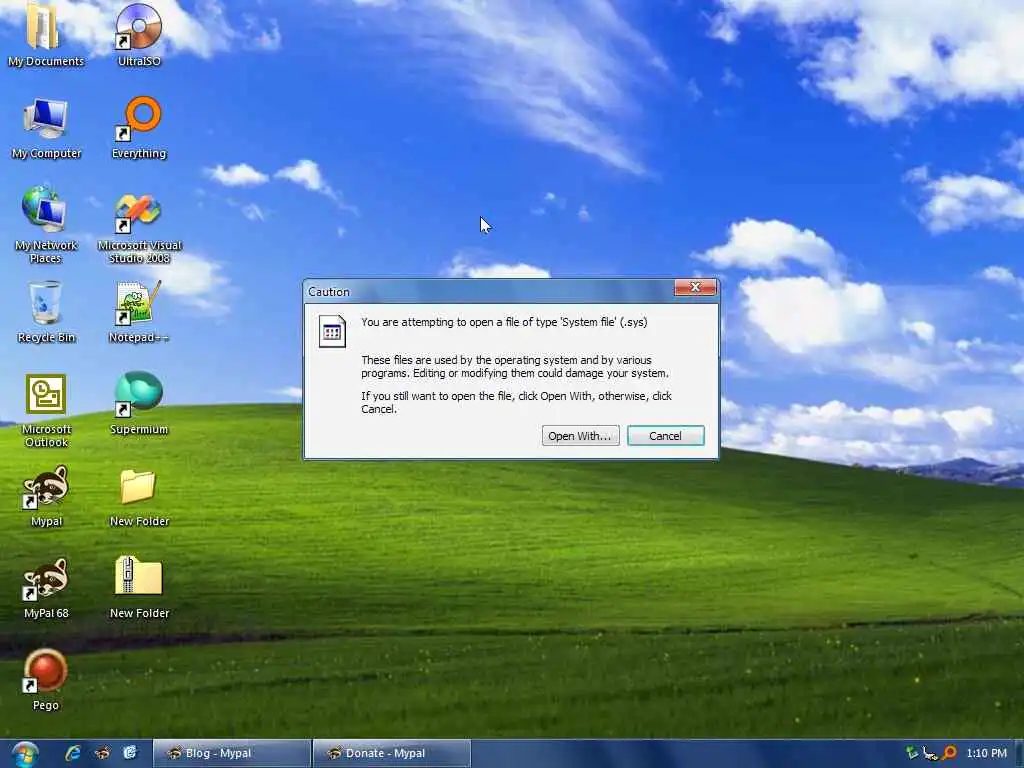Launch Internet Explorer from quick launch
Screen dimensions: 1024x768
point(72,753)
